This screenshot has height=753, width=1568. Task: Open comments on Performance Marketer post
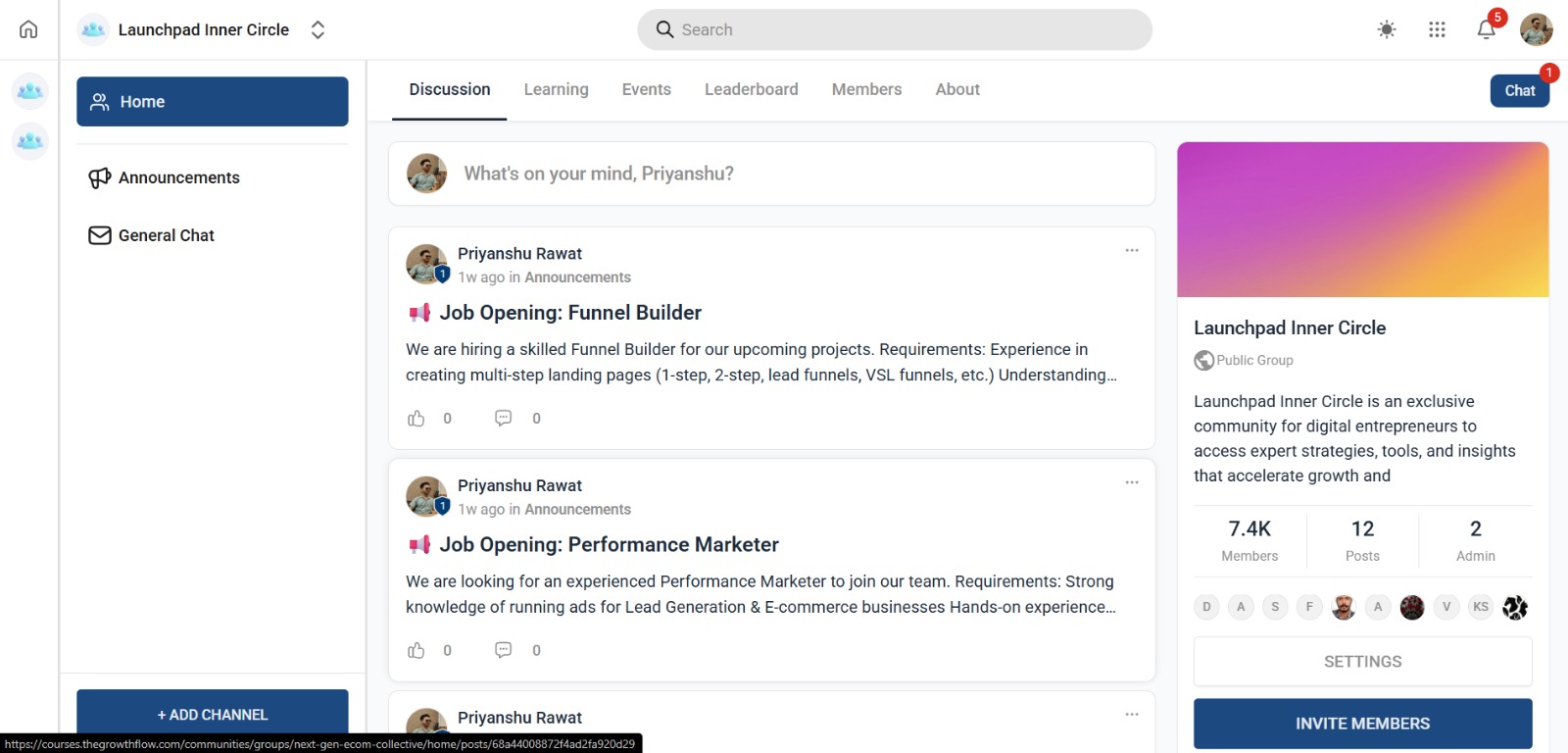[x=504, y=650]
